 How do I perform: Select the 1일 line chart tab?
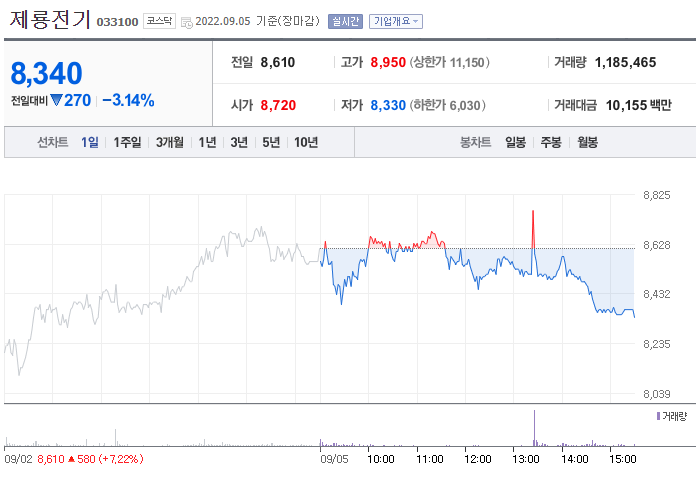click(90, 142)
